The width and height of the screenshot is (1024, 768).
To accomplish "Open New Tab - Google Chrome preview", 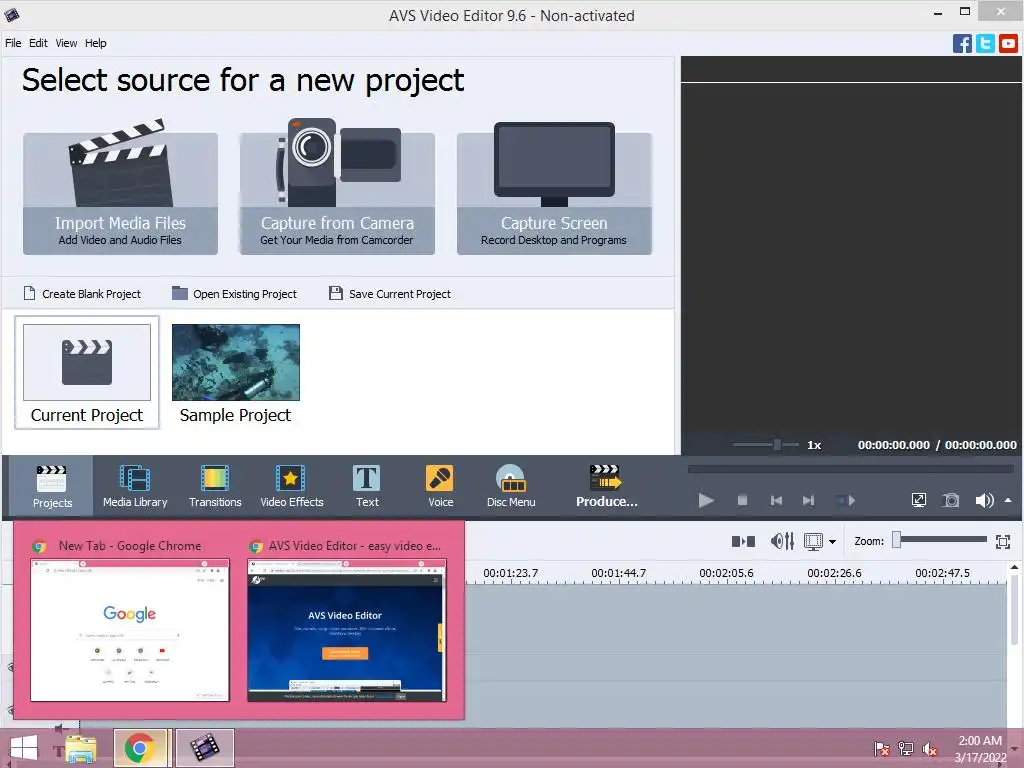I will click(x=130, y=620).
